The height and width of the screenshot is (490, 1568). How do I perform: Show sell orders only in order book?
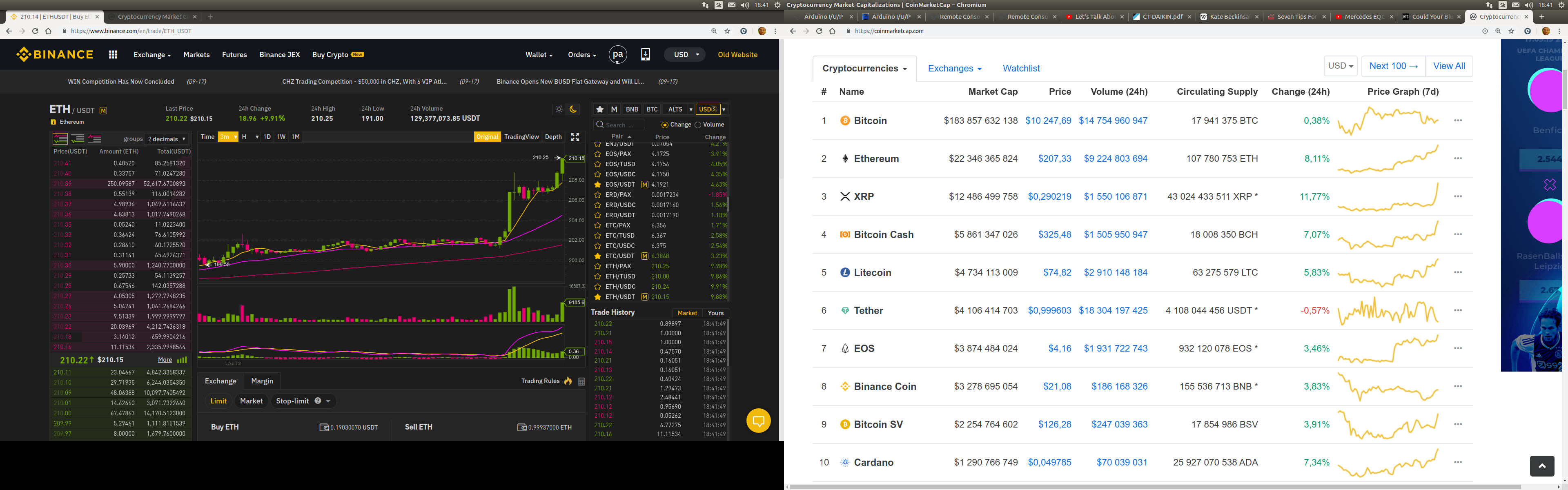[x=95, y=139]
